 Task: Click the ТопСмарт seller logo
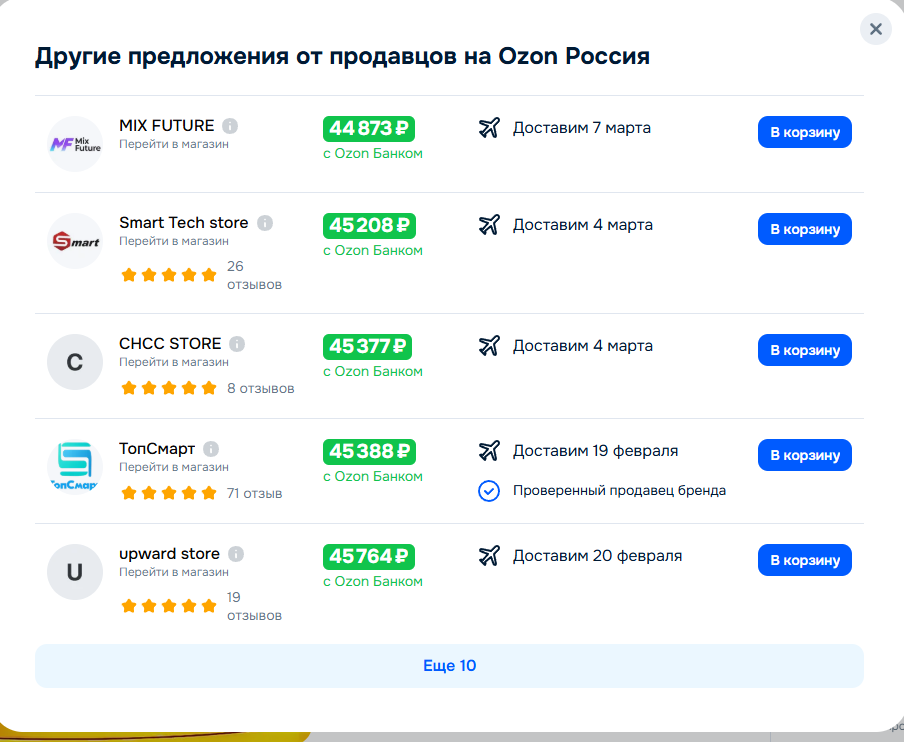click(x=75, y=467)
